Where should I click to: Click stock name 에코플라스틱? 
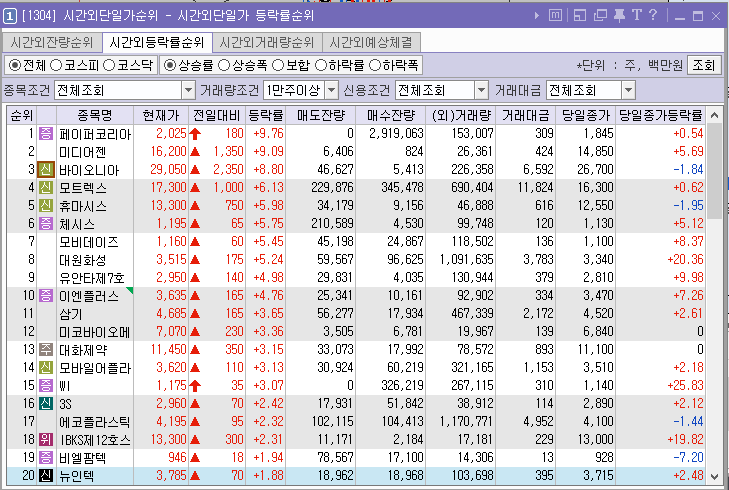tap(94, 422)
